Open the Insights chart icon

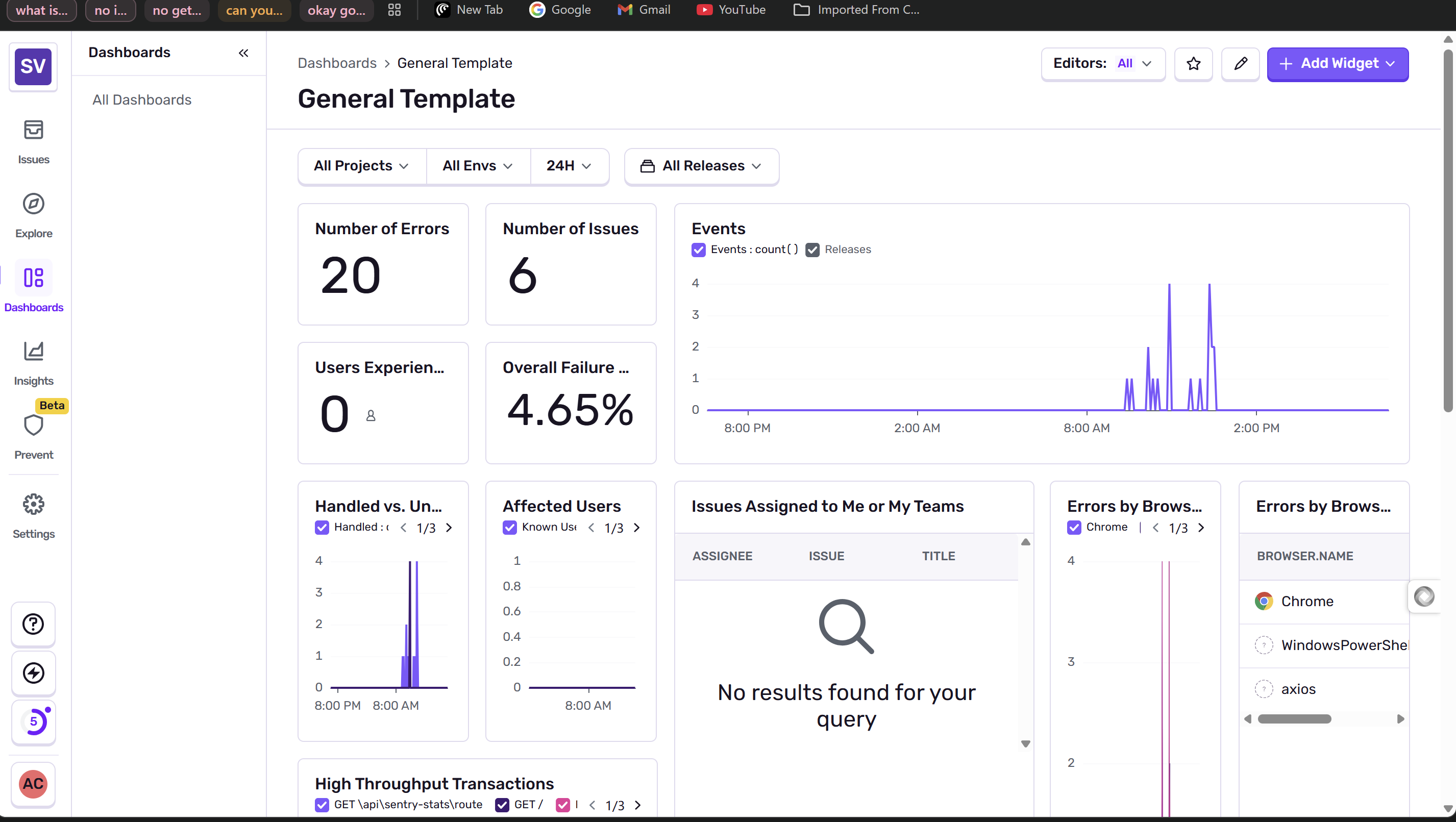33,352
